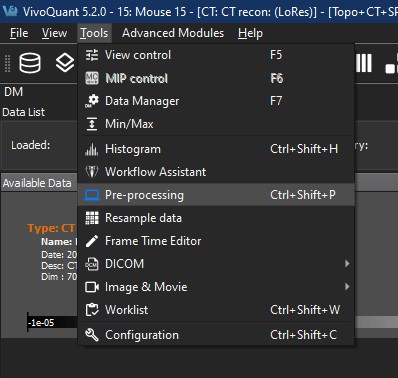Click the vertical bars toolbar icon

364,63
